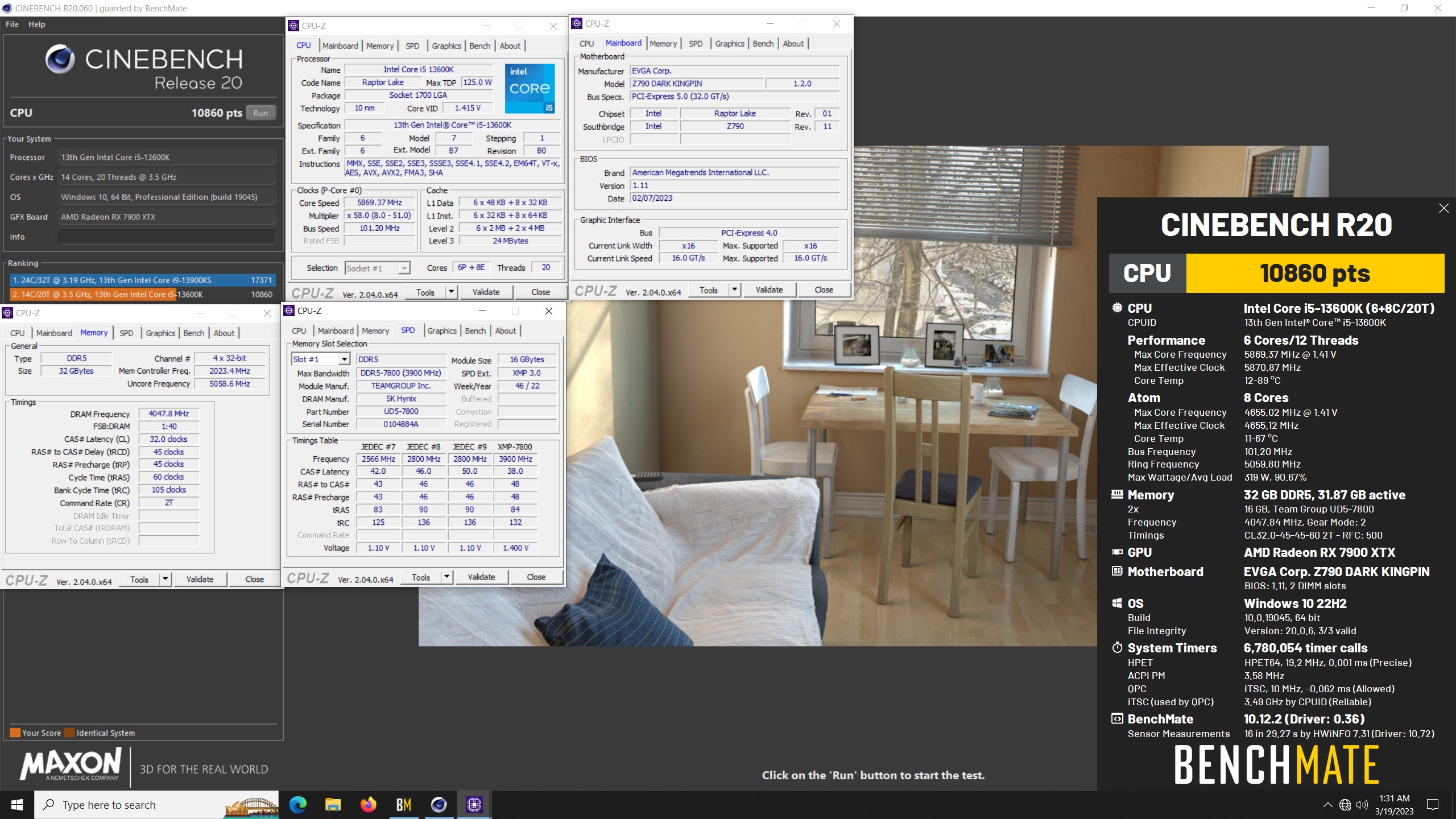Open Microsoft Edge from the taskbar
The image size is (1456, 819).
297,804
